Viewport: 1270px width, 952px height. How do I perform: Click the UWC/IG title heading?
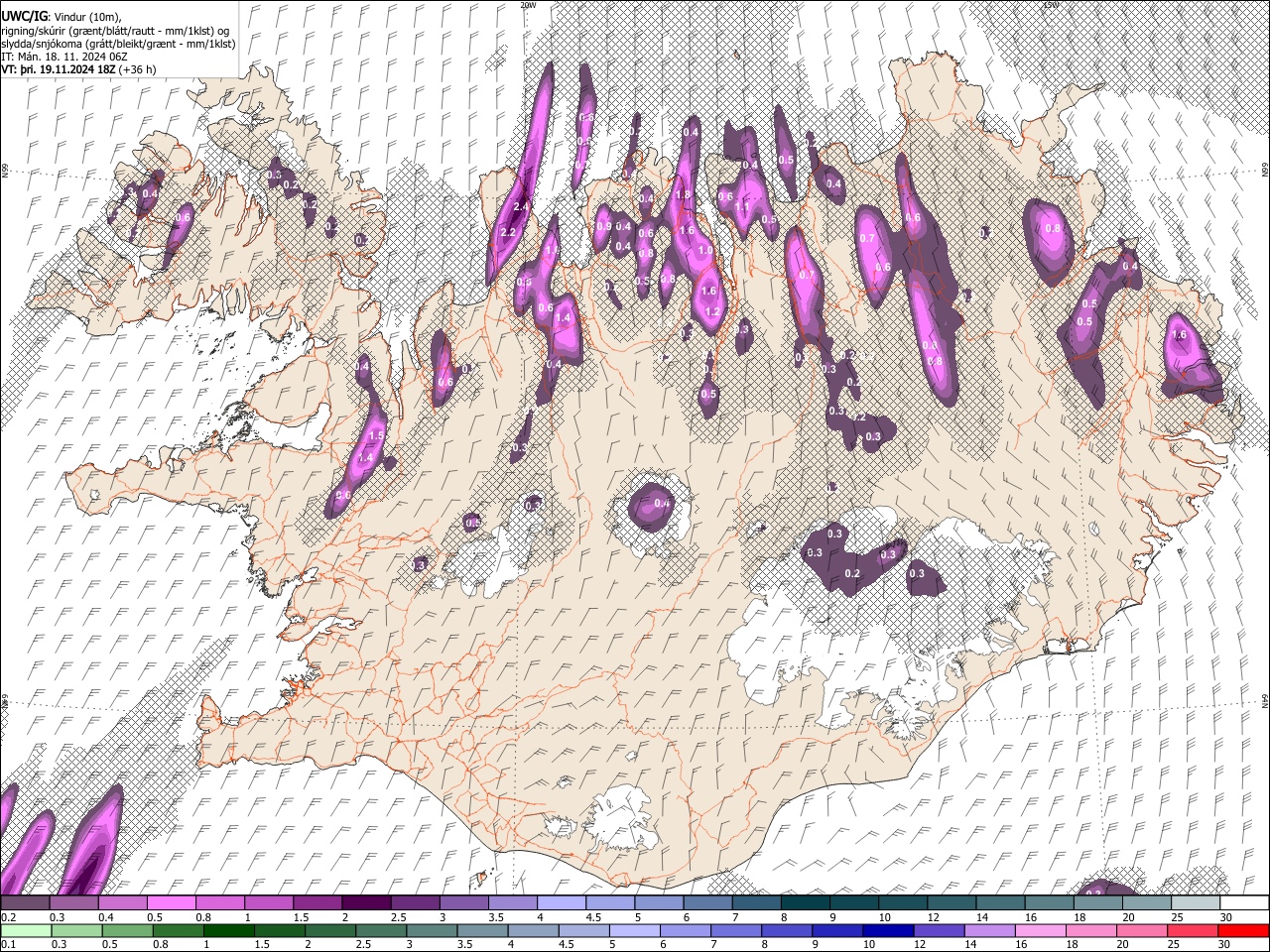pyautogui.click(x=24, y=16)
